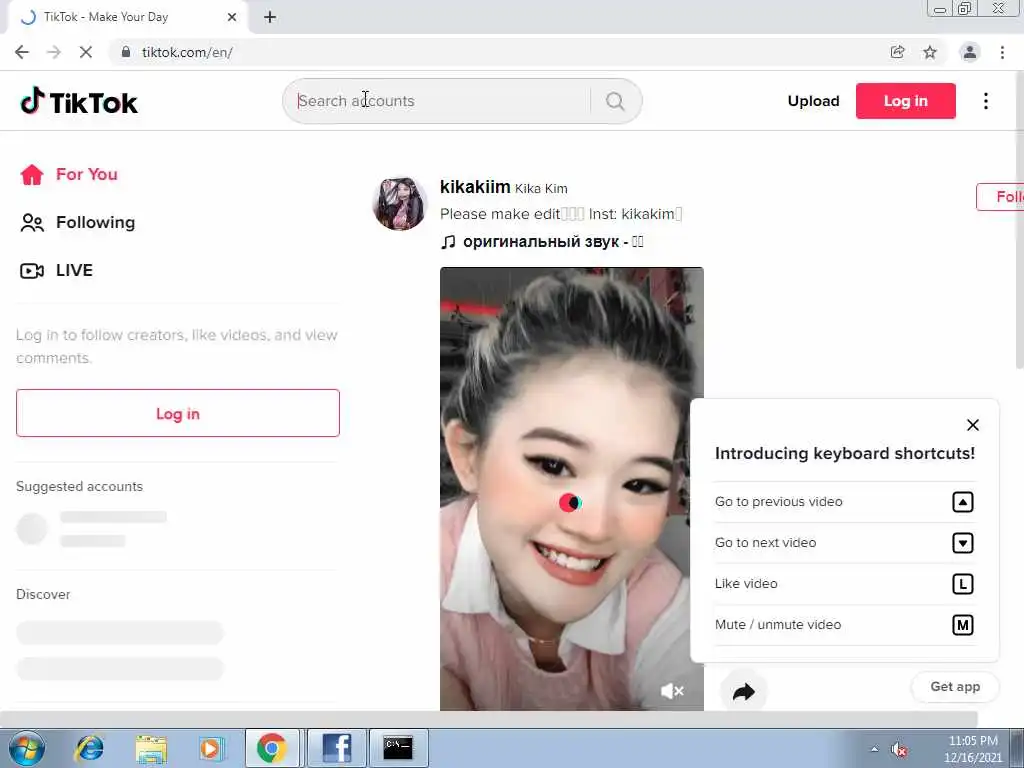Click the taskbar volume muted icon
The image size is (1024, 768).
click(x=899, y=749)
